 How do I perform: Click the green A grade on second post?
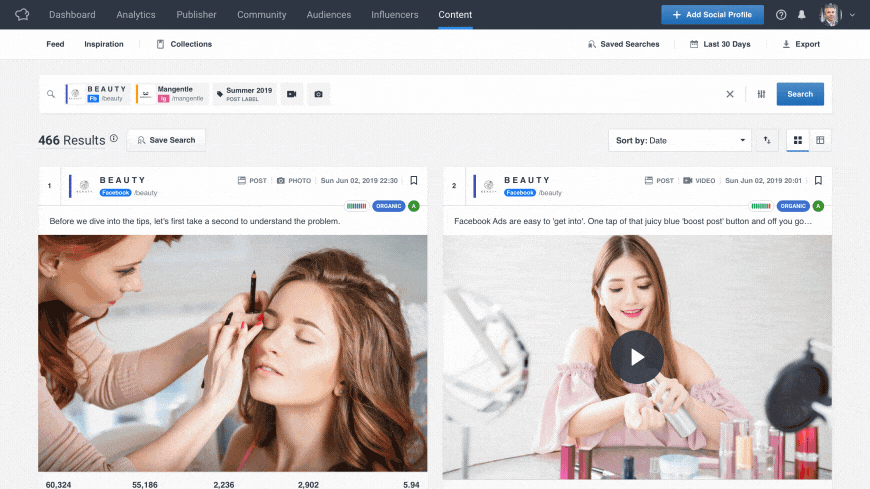pos(818,206)
